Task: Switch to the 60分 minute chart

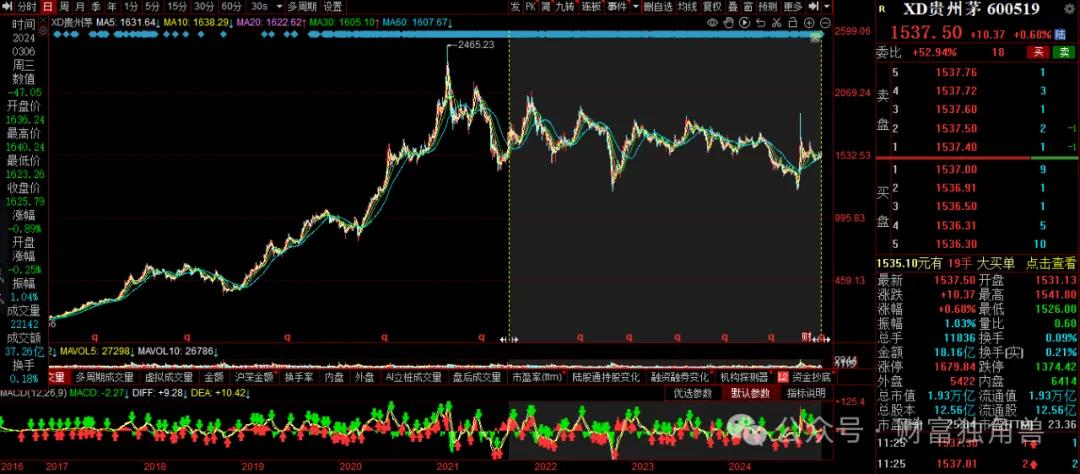Action: pos(231,7)
